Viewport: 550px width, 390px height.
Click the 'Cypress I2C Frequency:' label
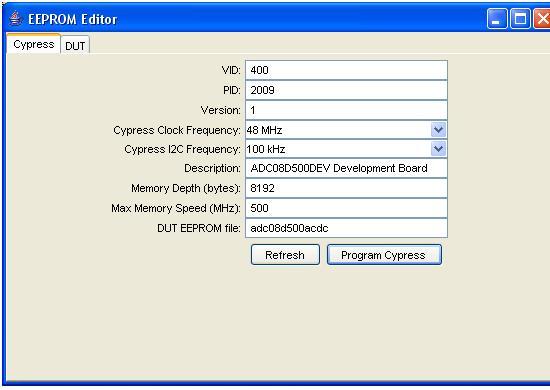(x=182, y=149)
